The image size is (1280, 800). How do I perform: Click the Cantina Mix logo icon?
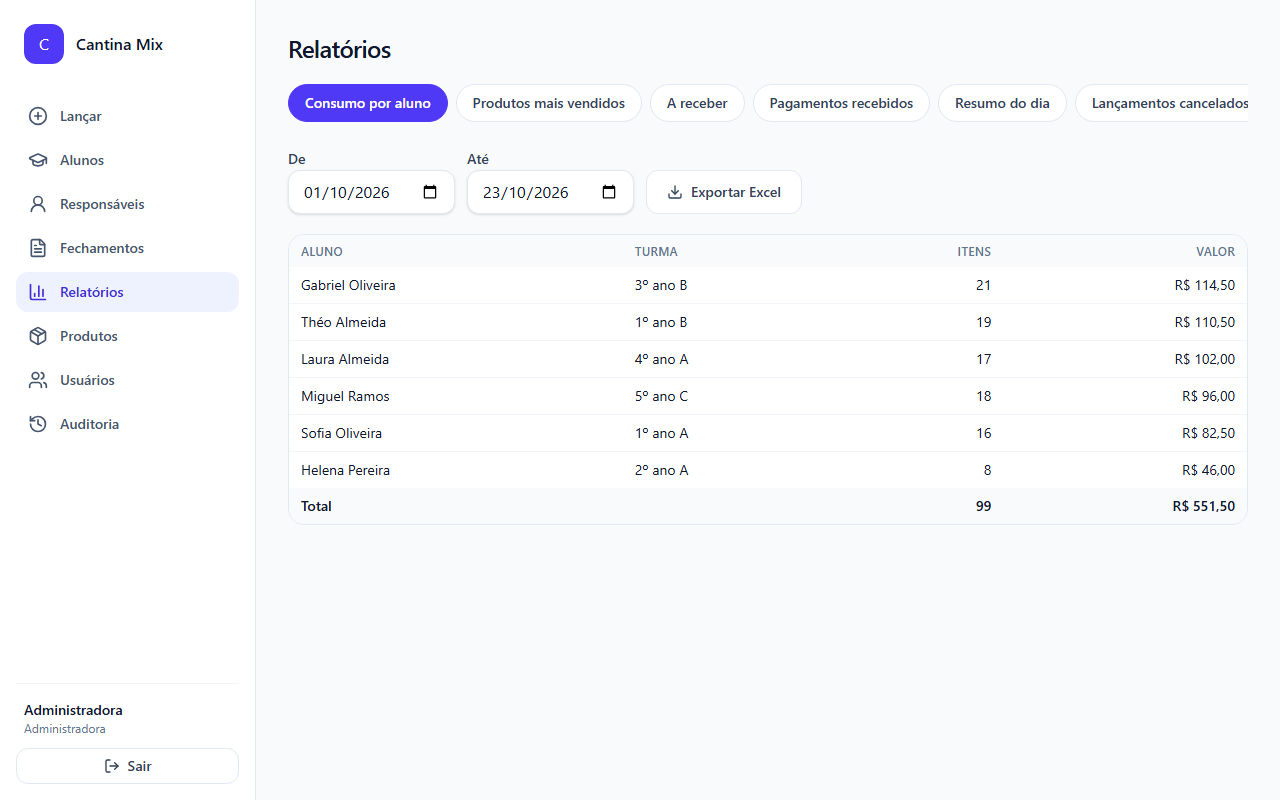(44, 44)
